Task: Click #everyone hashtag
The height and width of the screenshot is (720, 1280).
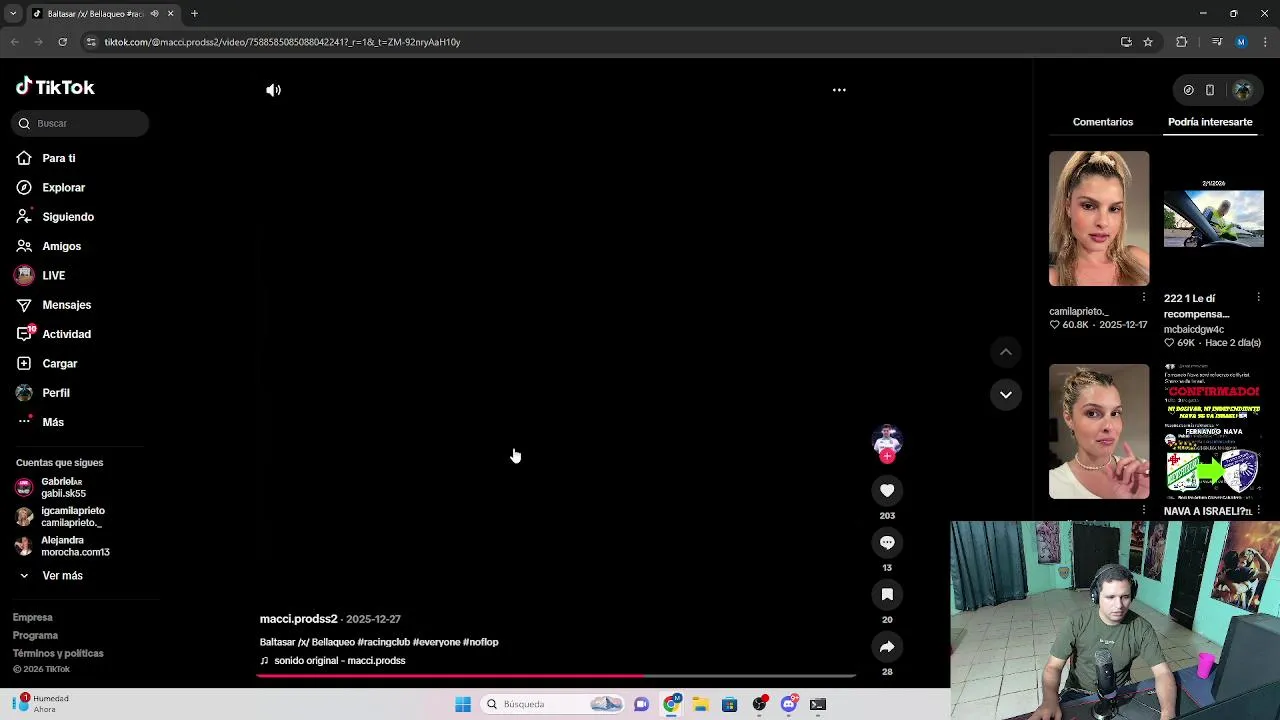Action: click(436, 642)
